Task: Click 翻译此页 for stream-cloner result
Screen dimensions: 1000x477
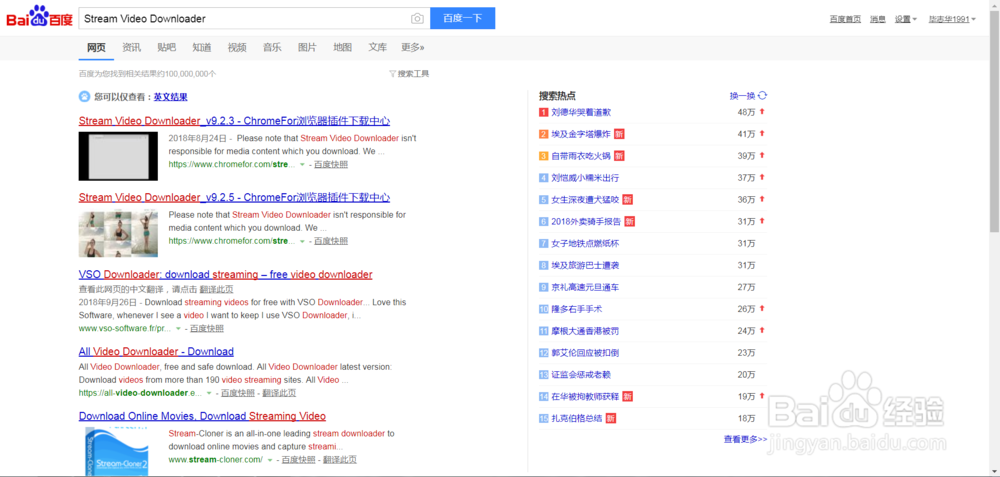Action: (x=340, y=460)
